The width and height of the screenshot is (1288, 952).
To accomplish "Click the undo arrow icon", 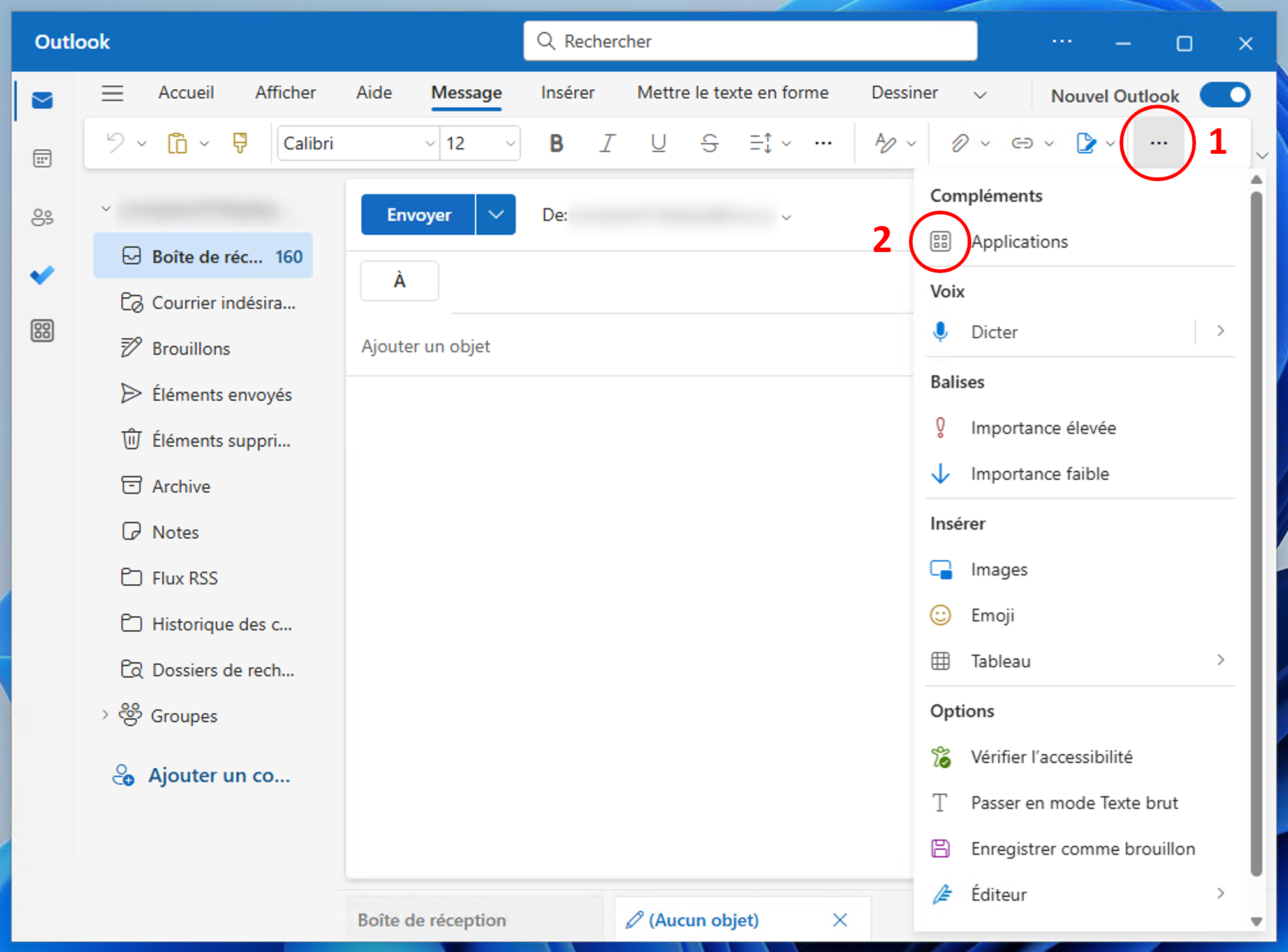I will [x=116, y=143].
